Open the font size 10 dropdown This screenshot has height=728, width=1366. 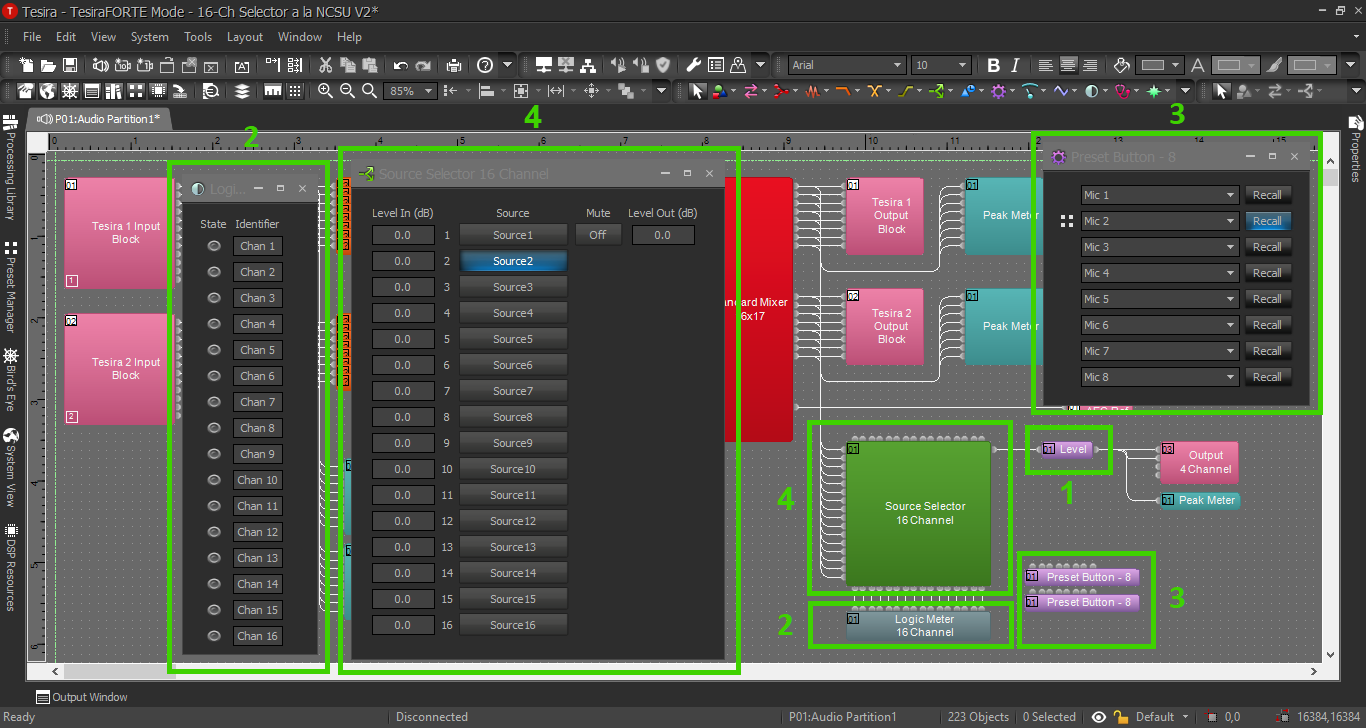click(941, 65)
